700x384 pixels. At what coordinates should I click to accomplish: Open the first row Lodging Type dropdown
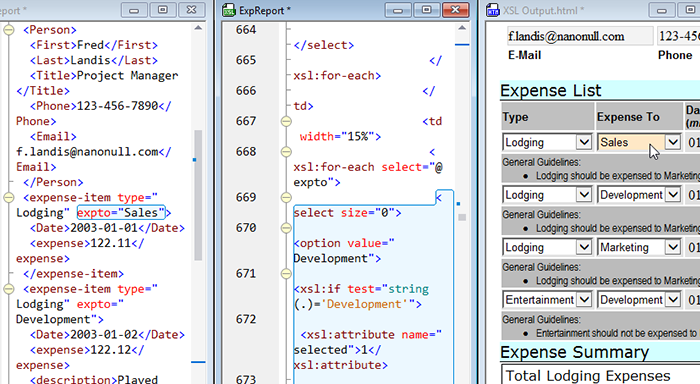pos(583,142)
